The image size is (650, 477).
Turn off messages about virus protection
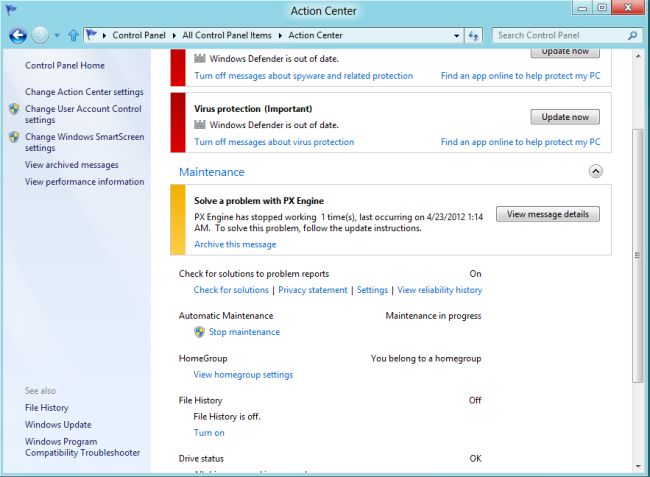tap(274, 142)
